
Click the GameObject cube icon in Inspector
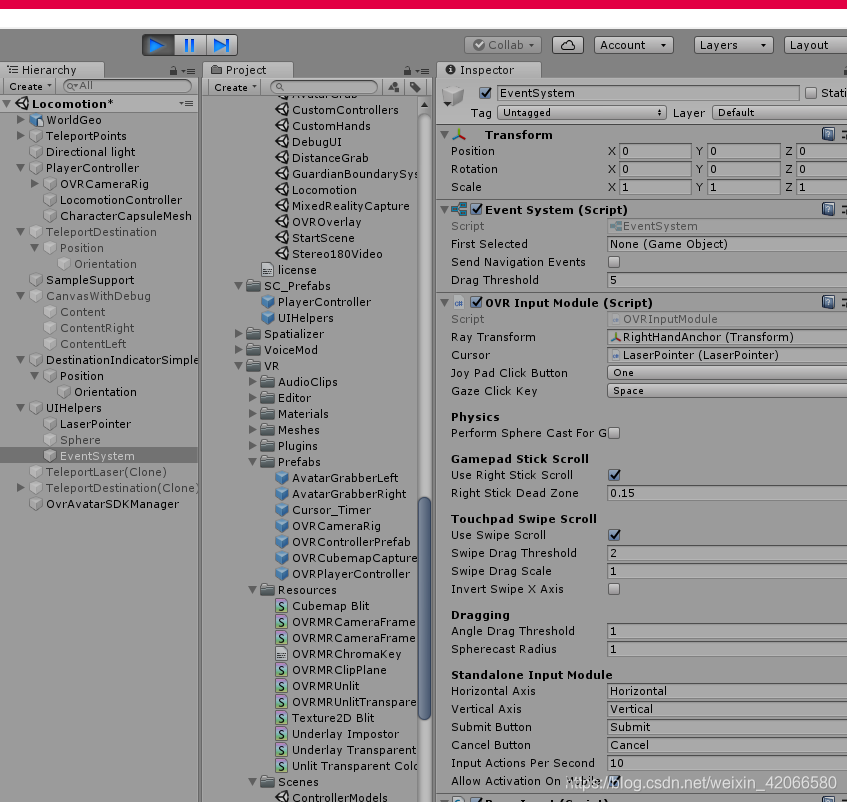(x=453, y=96)
